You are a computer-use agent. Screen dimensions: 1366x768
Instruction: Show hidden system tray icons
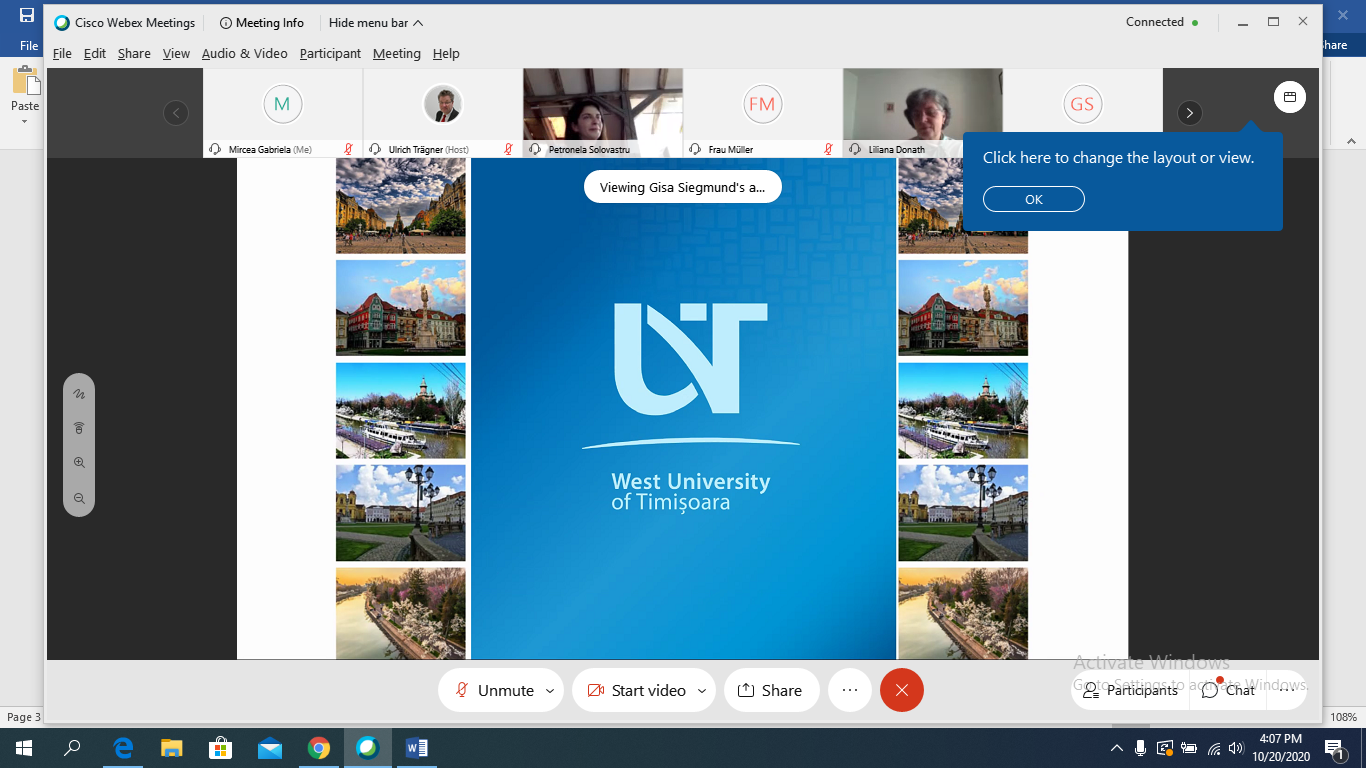click(1117, 748)
